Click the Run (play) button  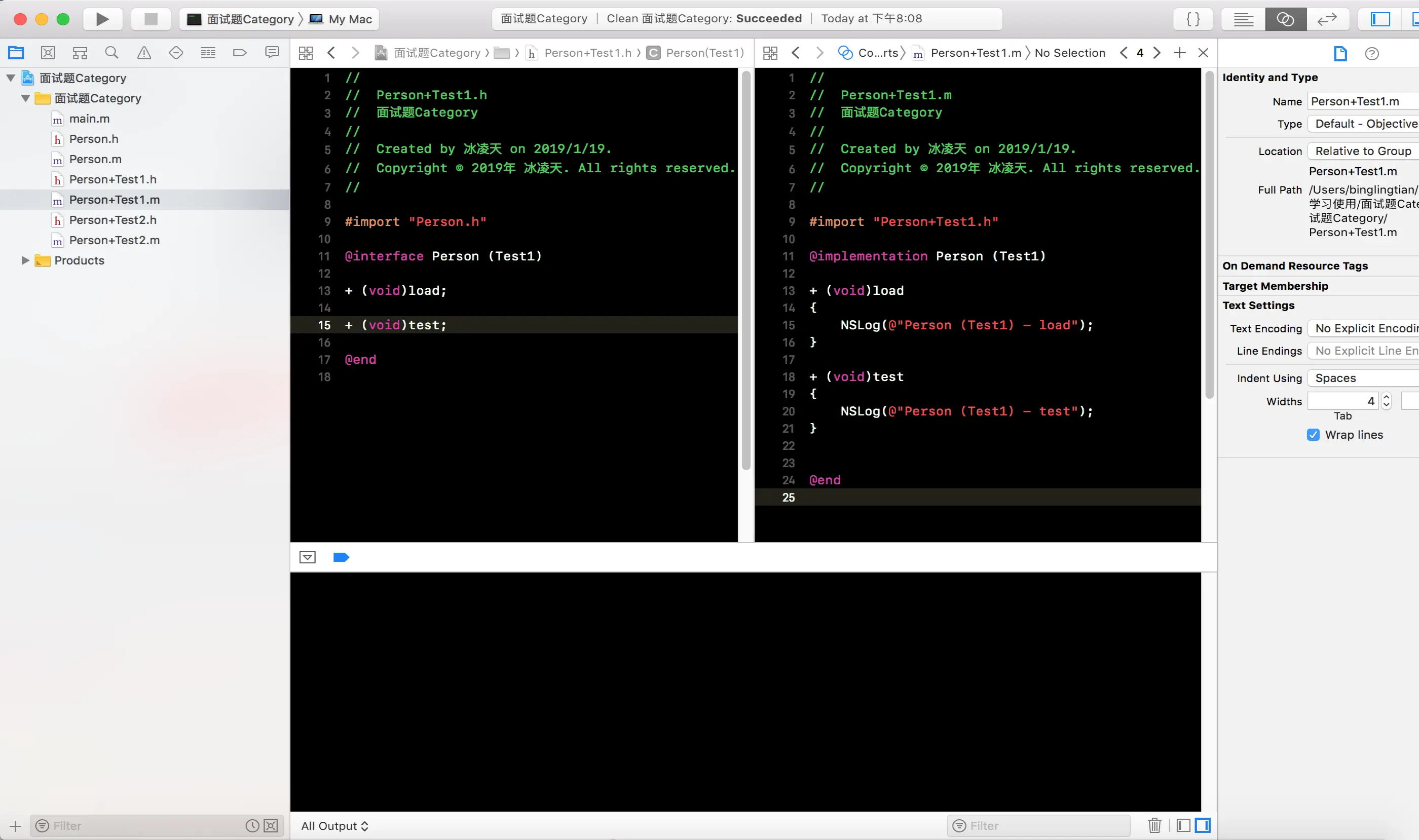[102, 19]
